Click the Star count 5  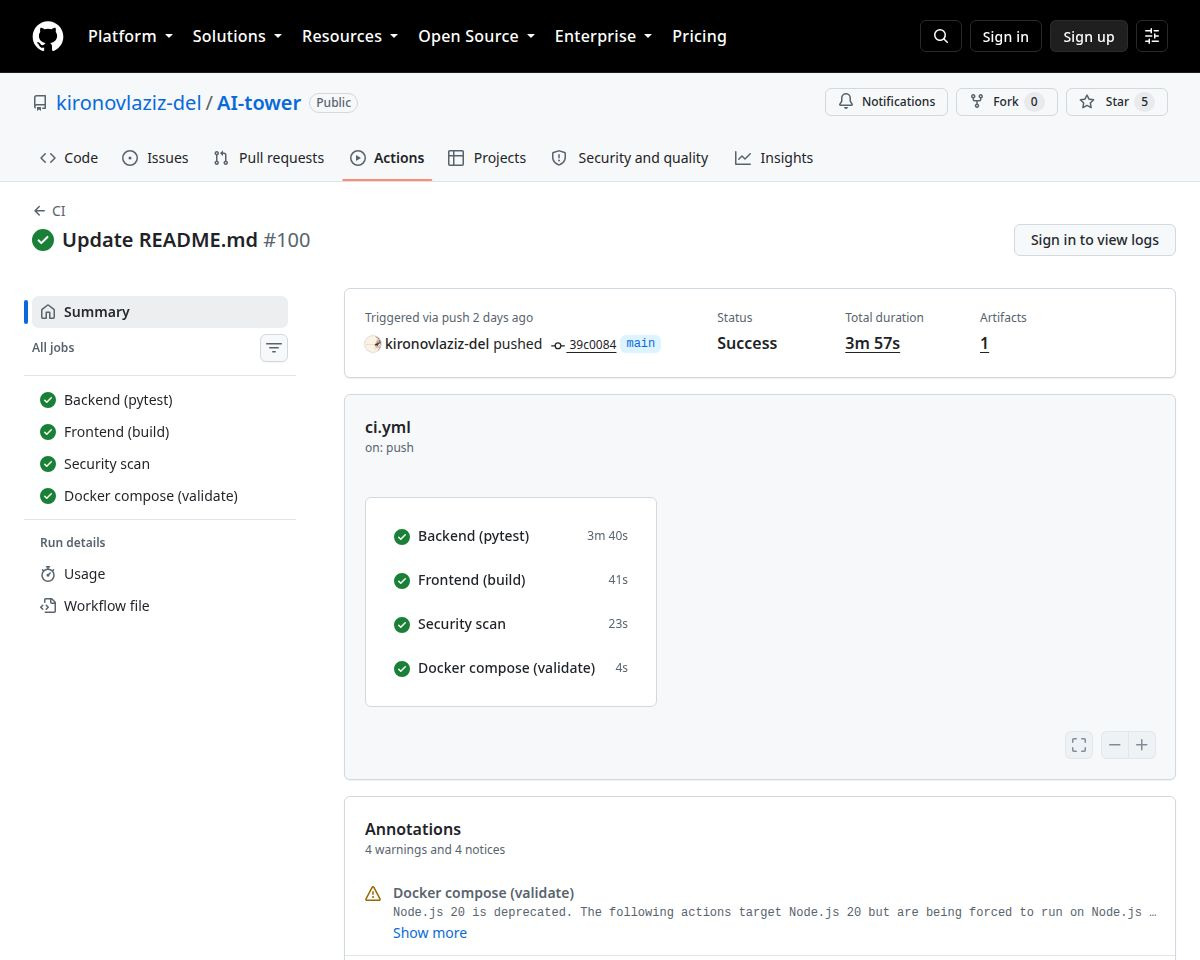1145,102
